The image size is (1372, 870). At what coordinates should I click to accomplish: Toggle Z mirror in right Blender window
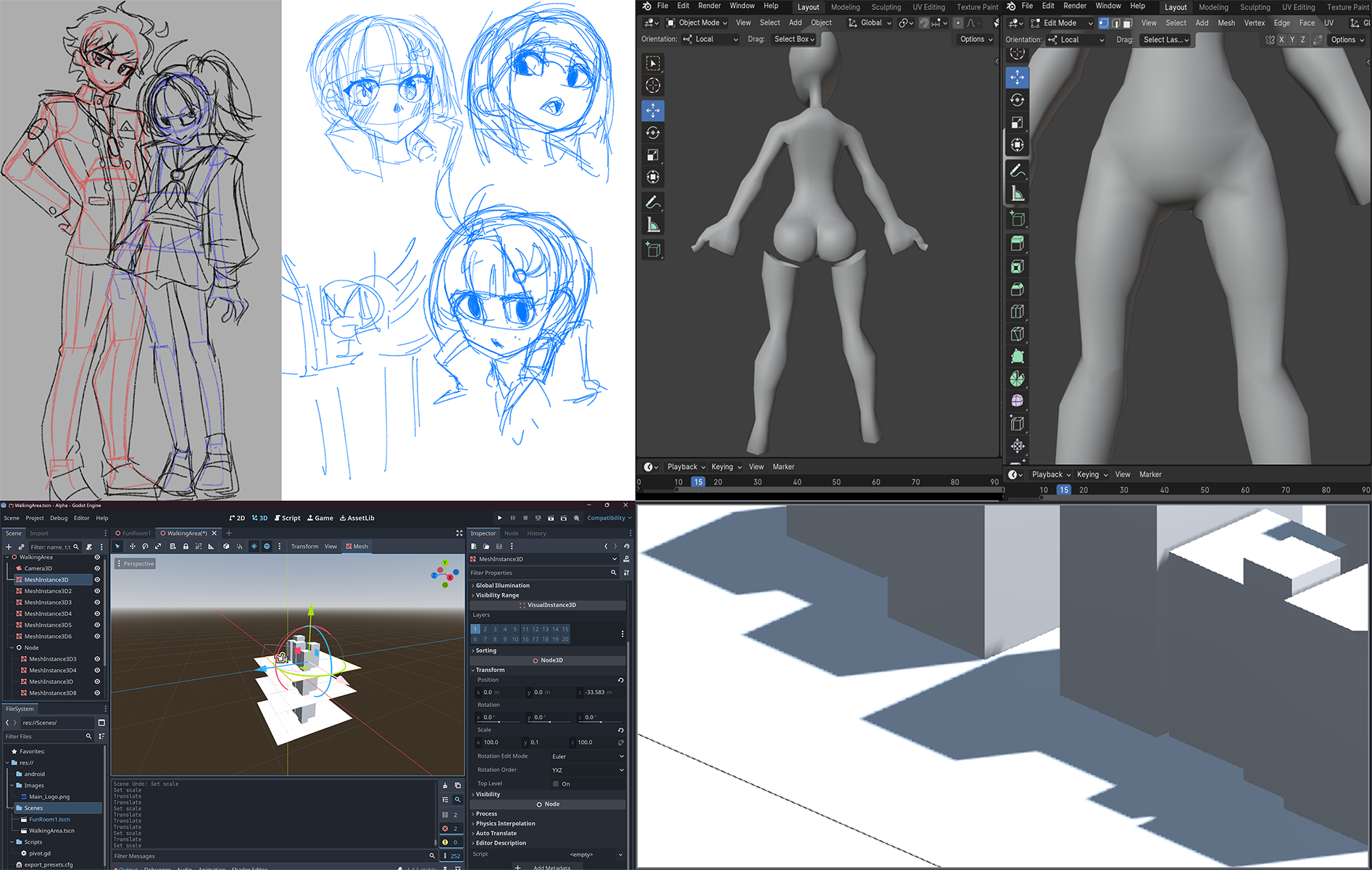(x=1302, y=40)
